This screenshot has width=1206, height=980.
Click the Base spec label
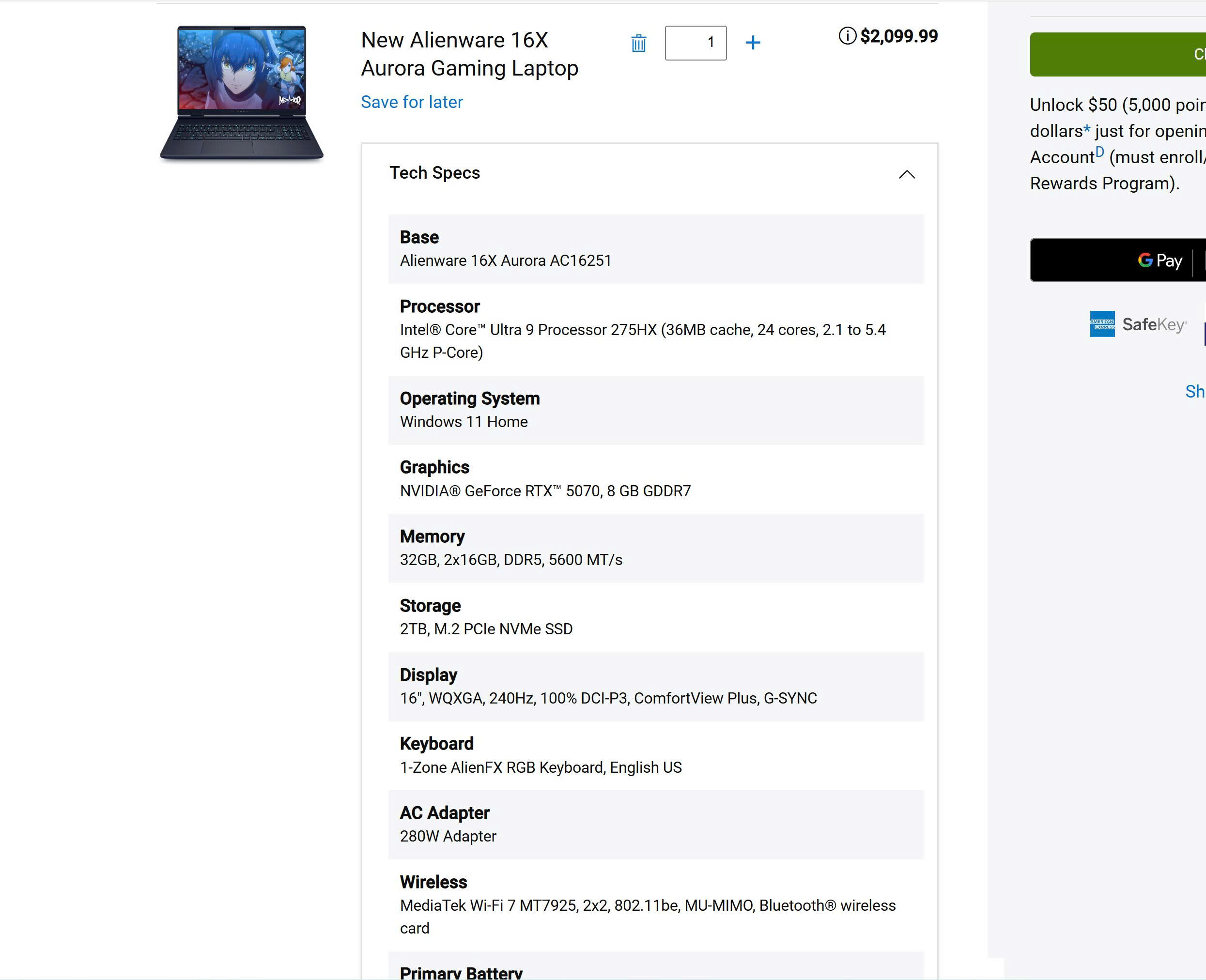coord(419,237)
